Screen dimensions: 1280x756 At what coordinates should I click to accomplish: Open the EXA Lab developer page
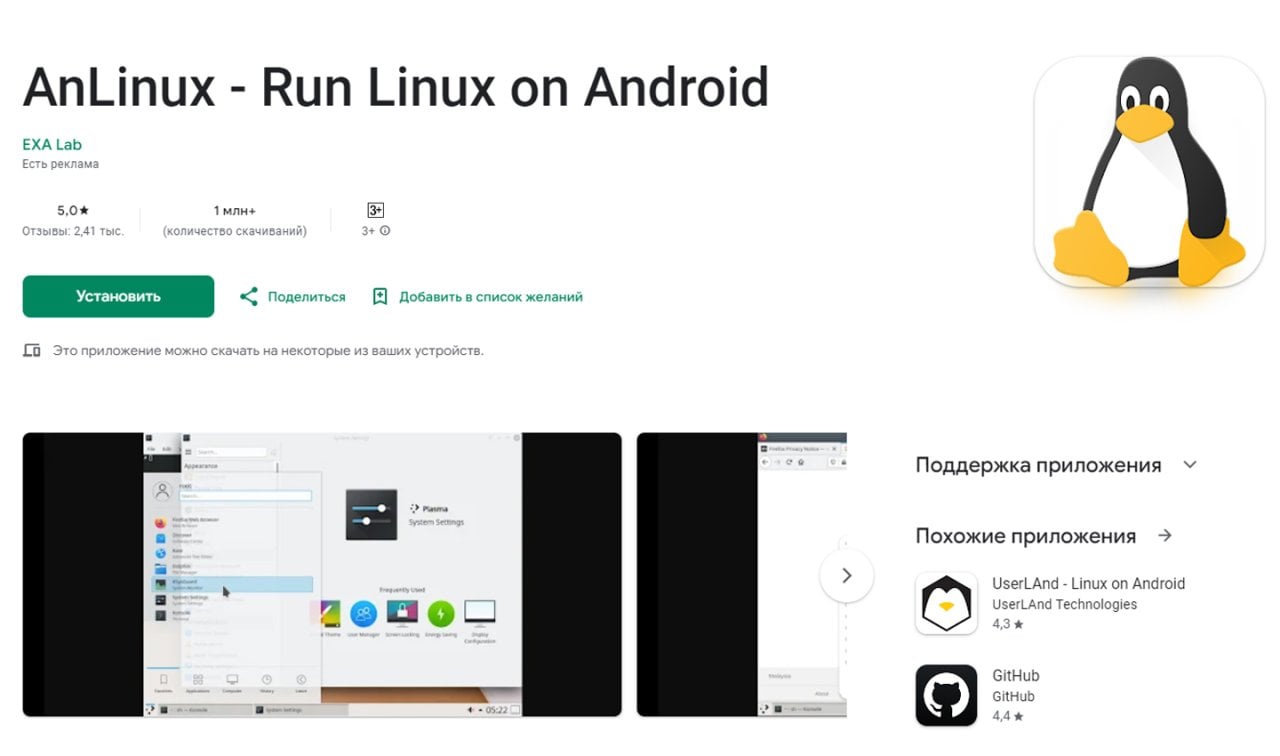click(52, 143)
